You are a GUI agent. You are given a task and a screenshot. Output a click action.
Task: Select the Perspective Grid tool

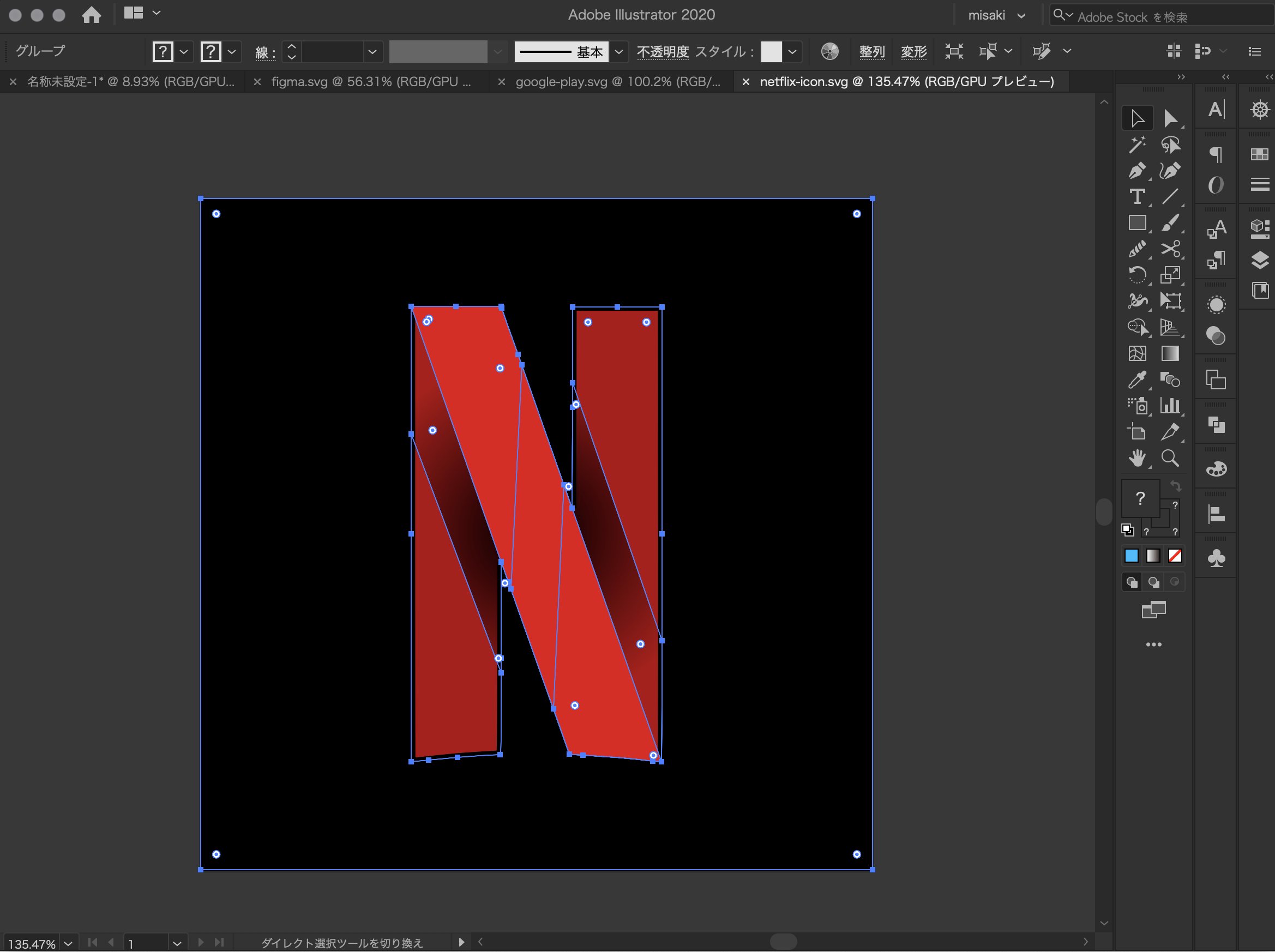(1170, 327)
